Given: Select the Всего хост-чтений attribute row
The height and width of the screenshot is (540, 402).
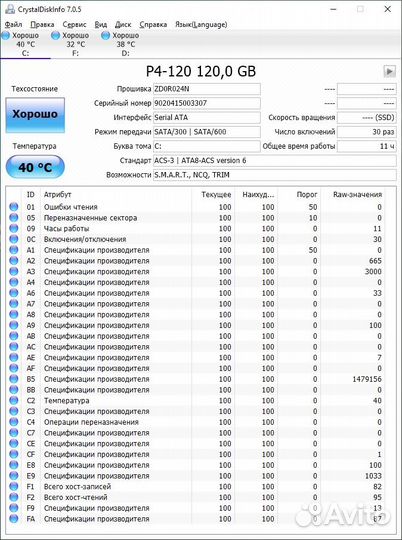Looking at the screenshot, I should (196, 497).
